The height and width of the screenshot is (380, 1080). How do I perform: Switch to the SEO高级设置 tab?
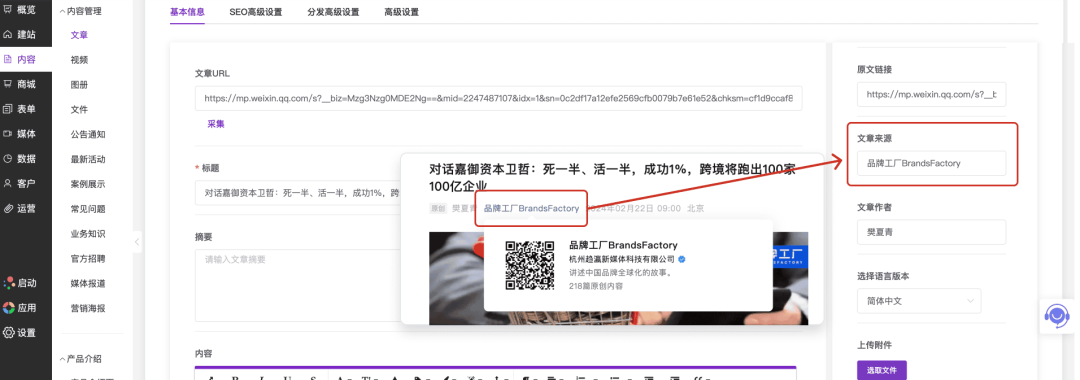(256, 12)
